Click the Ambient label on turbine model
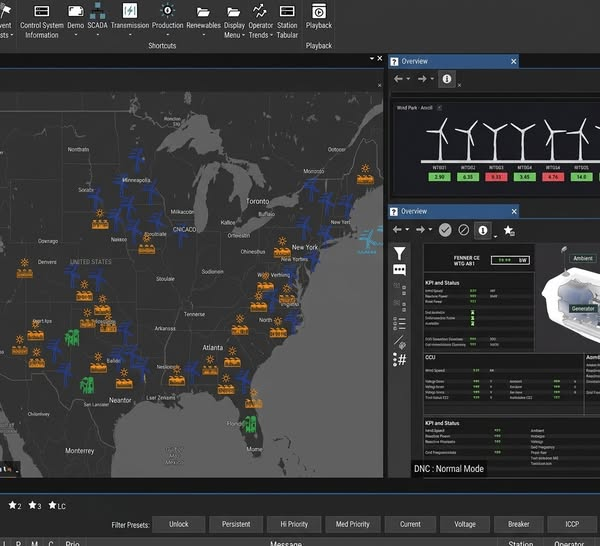600x546 pixels. coord(583,259)
